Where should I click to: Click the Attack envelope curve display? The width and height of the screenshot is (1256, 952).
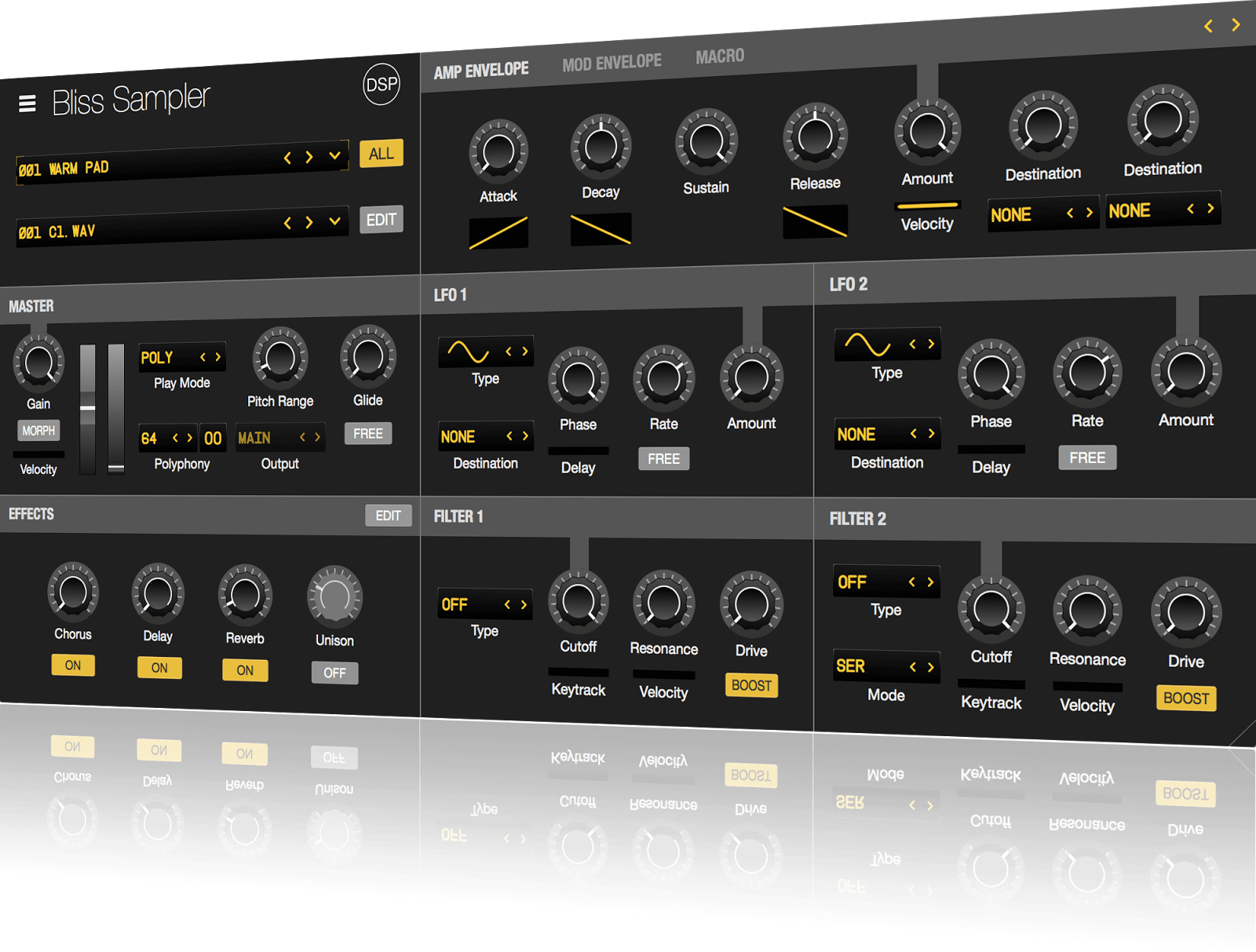[x=498, y=231]
